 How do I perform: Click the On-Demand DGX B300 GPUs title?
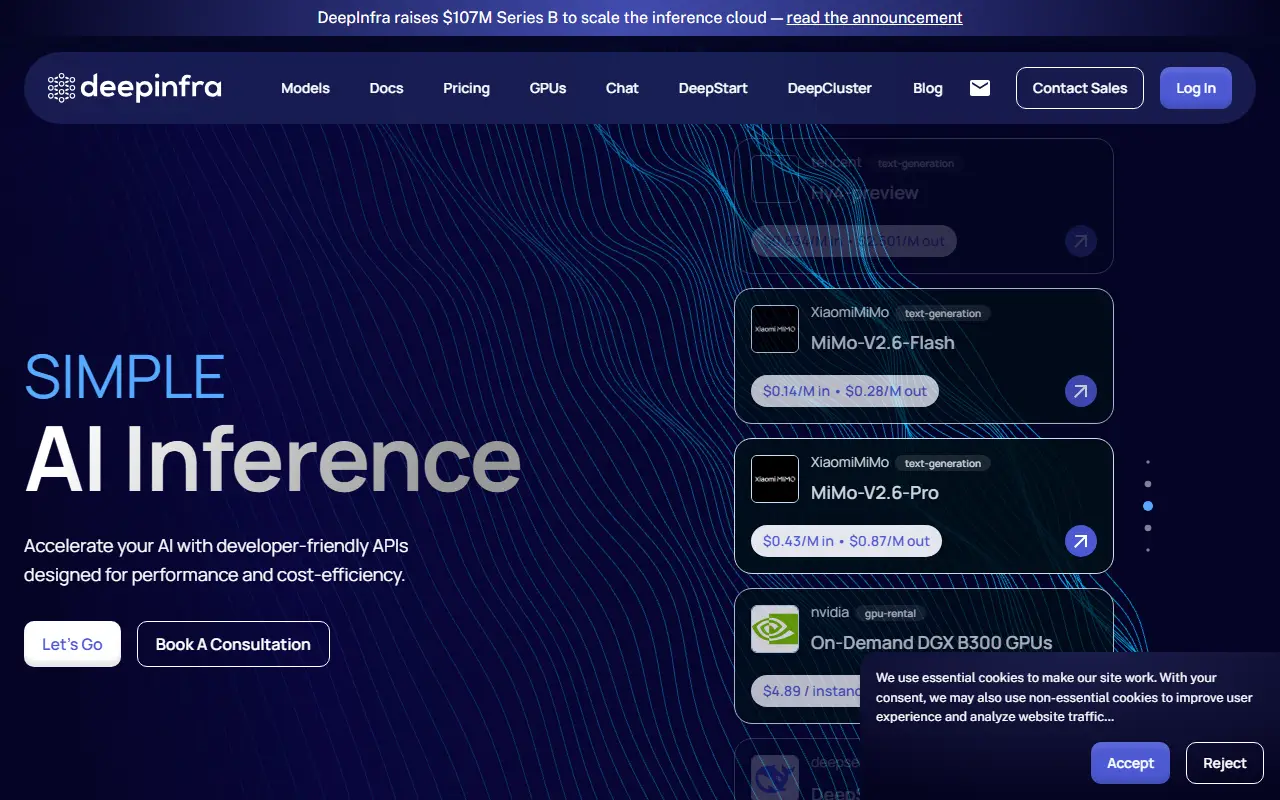(x=932, y=642)
